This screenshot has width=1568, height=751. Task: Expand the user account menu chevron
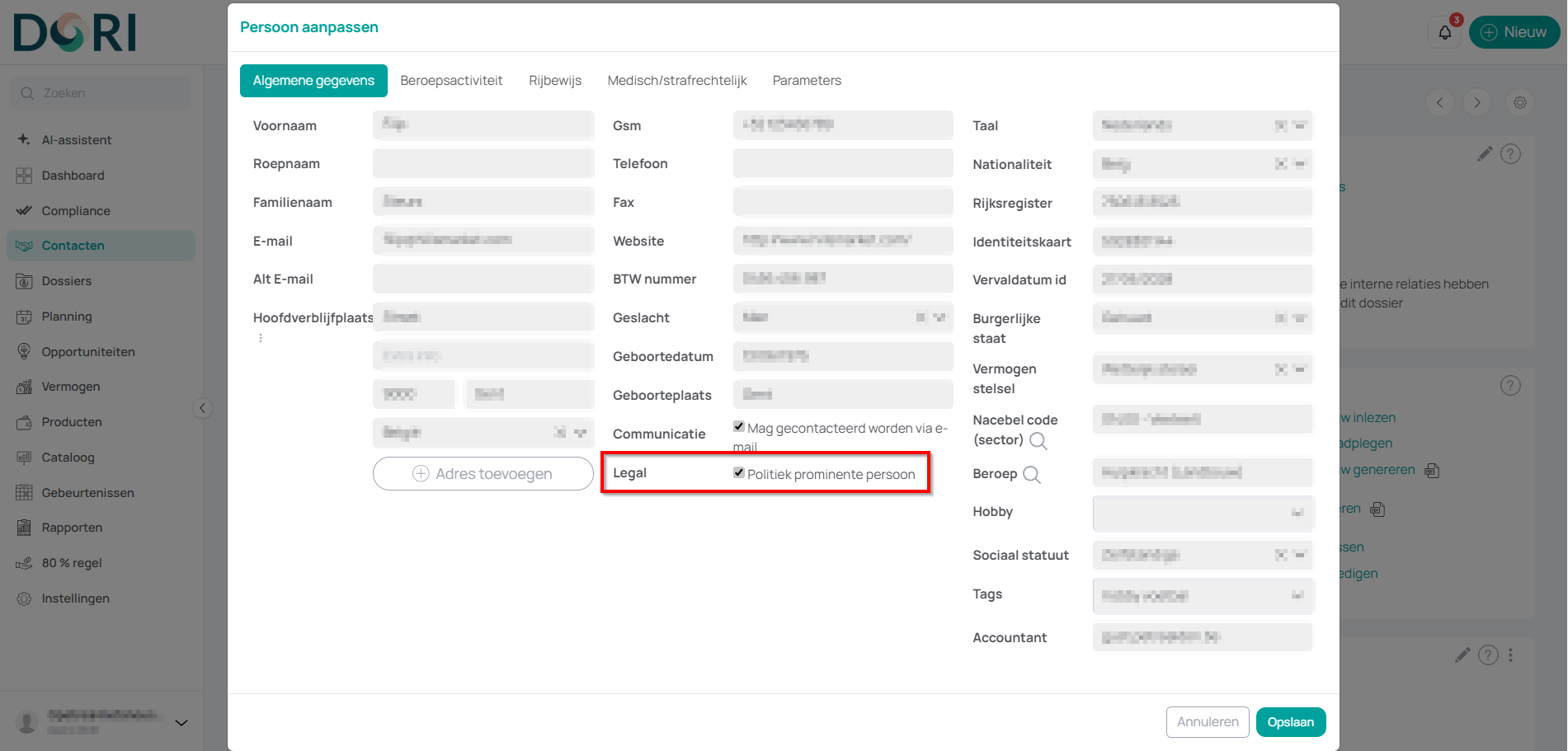click(x=181, y=723)
